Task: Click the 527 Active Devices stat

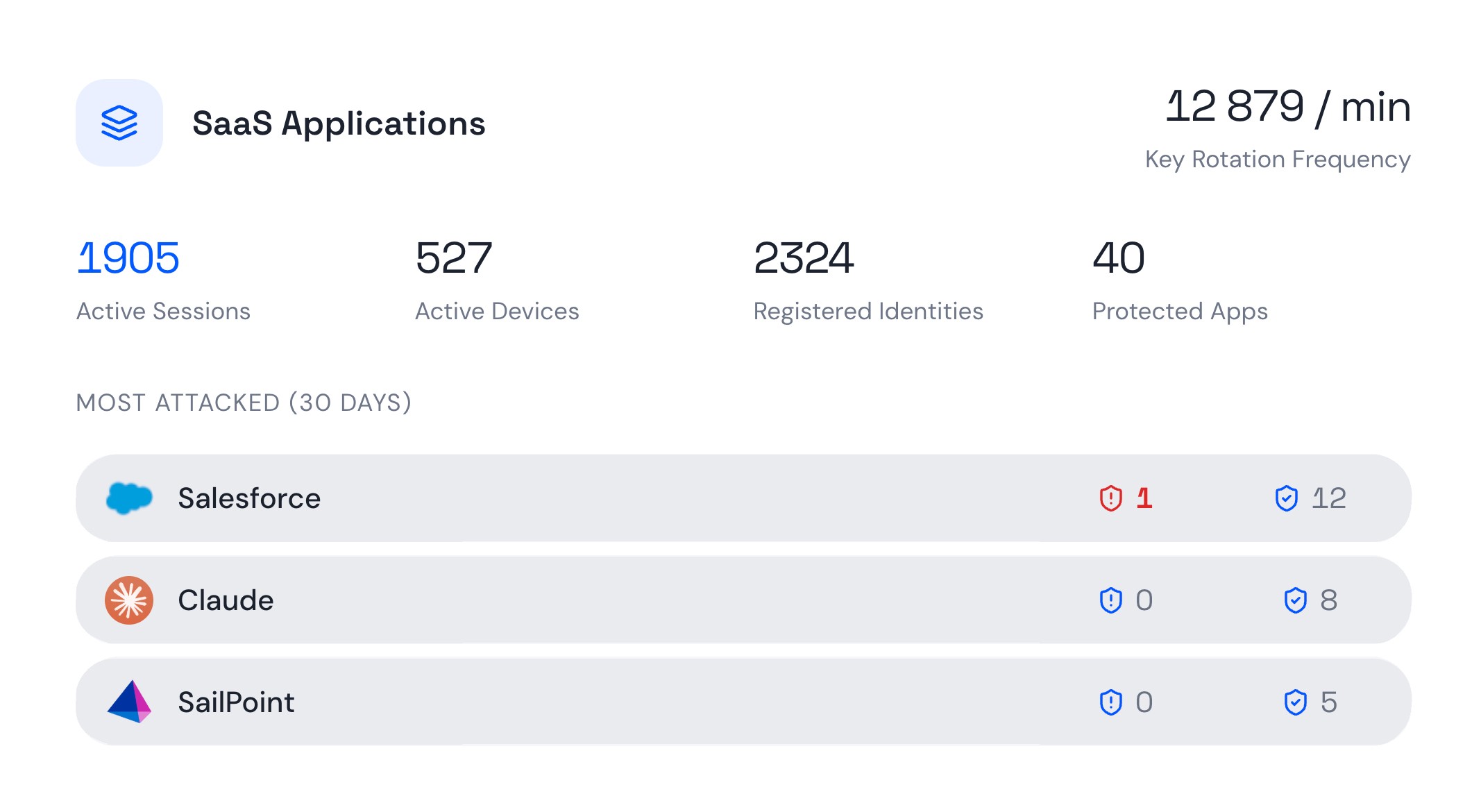Action: click(x=454, y=258)
